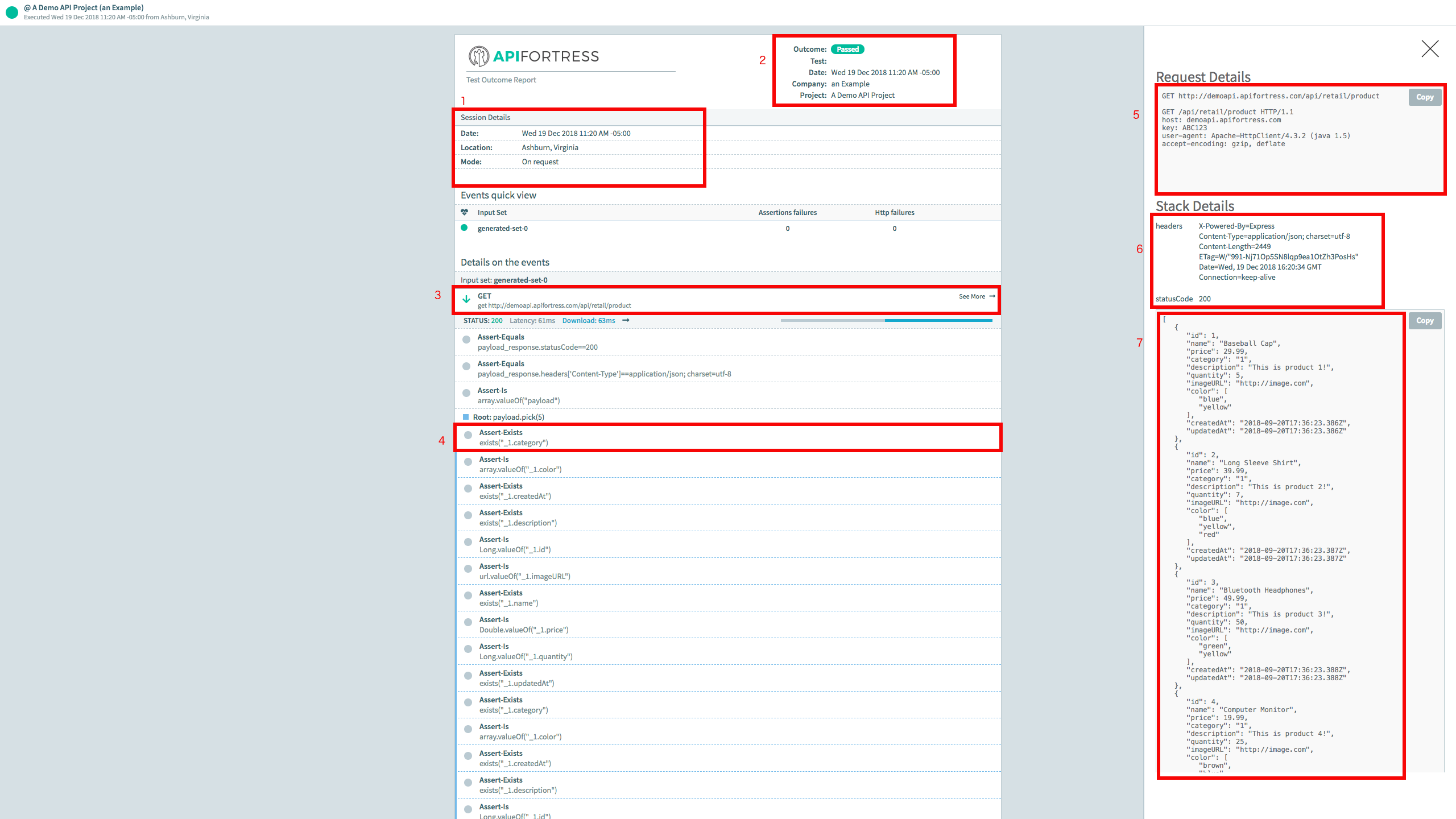Copy the Request Details using the Copy button
Screen dimensions: 1456x819
coord(1424,97)
